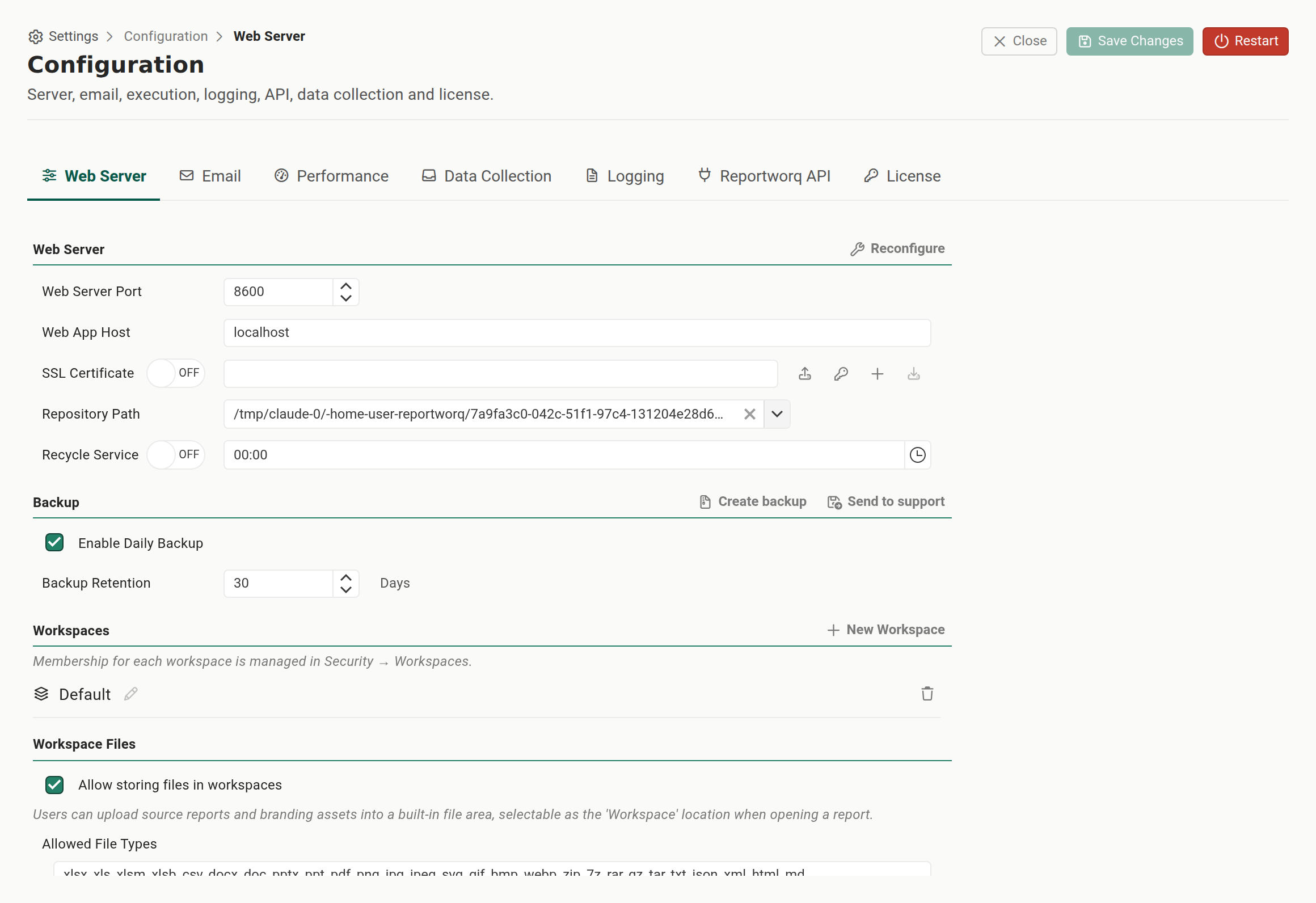Decrease Web Server Port value
The width and height of the screenshot is (1316, 903).
(x=346, y=298)
